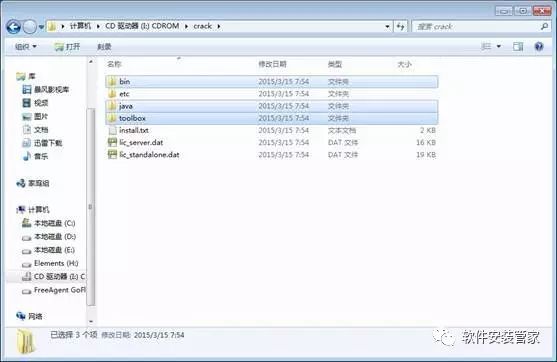This screenshot has width=557, height=362.
Task: Click the 刻录 (Burn) toolbar button
Action: pos(104,47)
